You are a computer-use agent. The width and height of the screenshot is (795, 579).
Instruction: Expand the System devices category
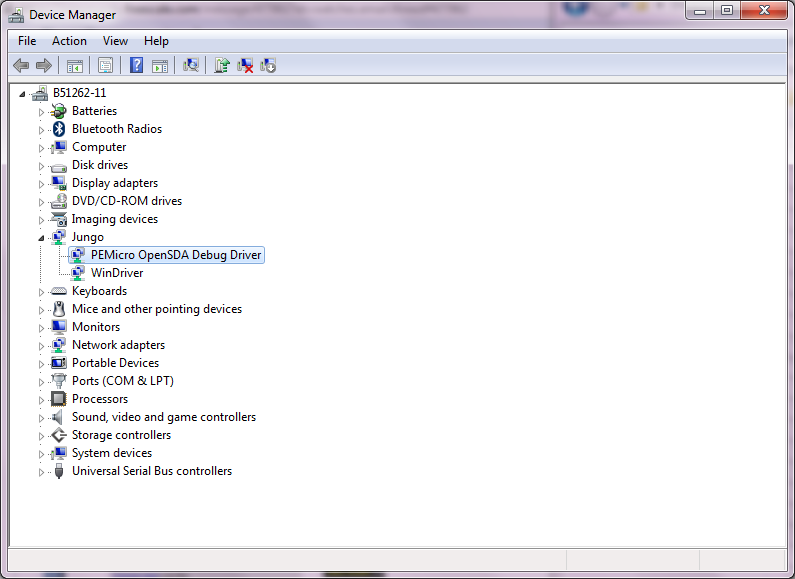coord(41,454)
